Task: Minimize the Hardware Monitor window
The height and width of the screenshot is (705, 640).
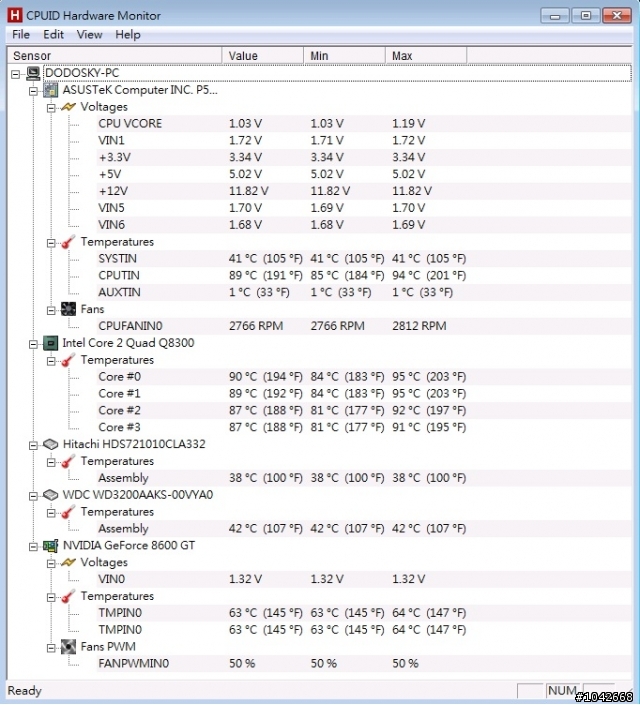Action: coord(555,16)
